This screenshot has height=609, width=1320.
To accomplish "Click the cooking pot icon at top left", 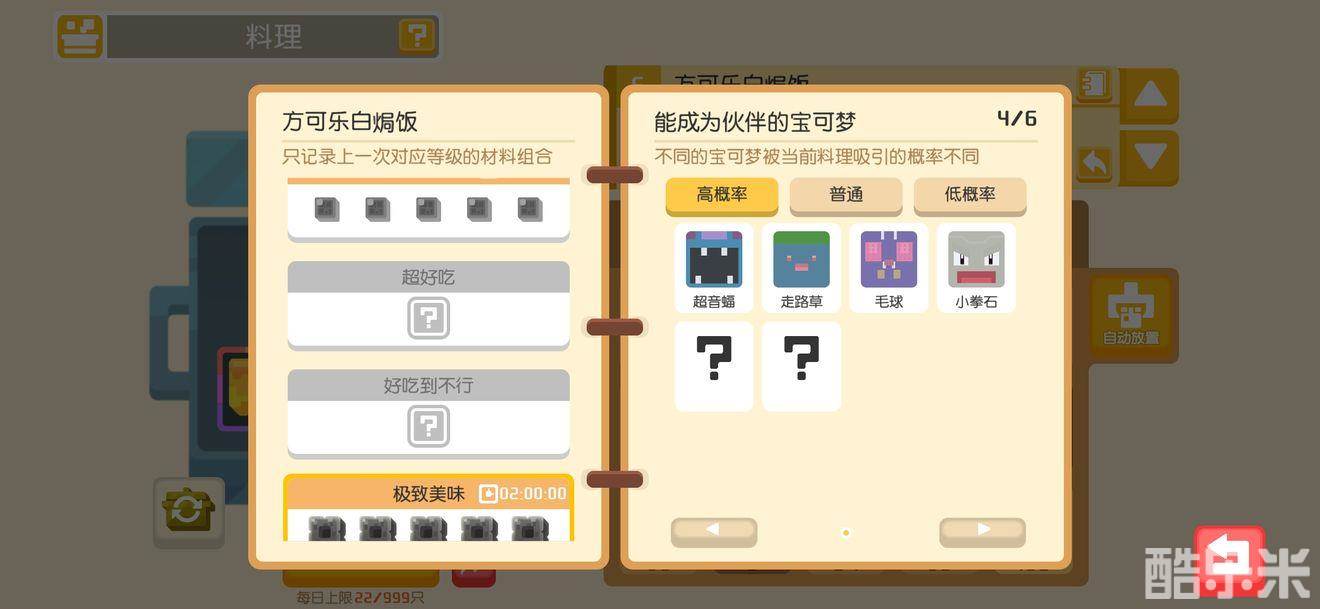I will pos(79,36).
